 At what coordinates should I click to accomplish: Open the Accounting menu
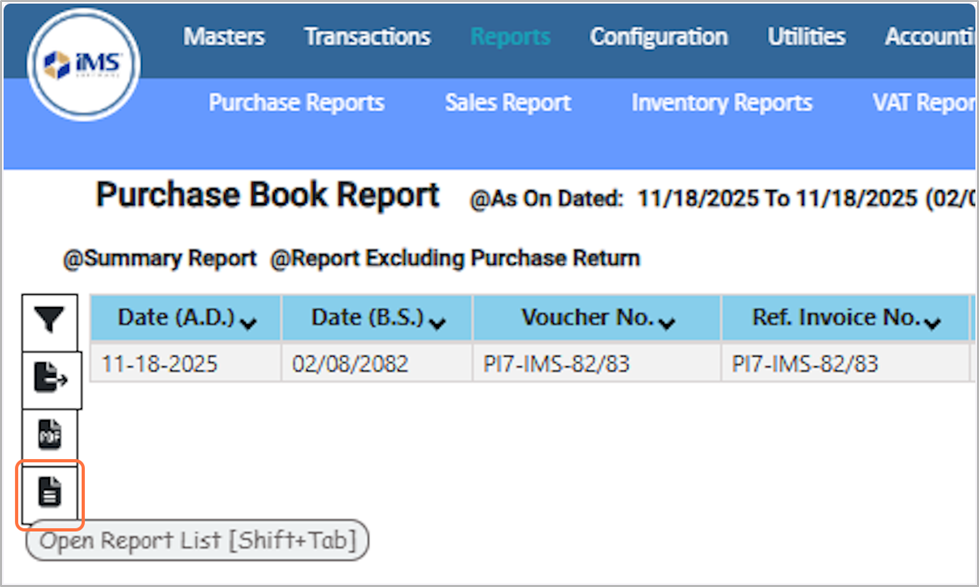930,37
